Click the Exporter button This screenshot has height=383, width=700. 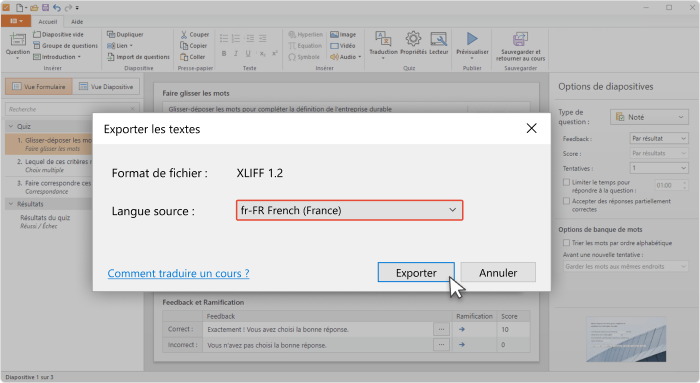pos(416,272)
